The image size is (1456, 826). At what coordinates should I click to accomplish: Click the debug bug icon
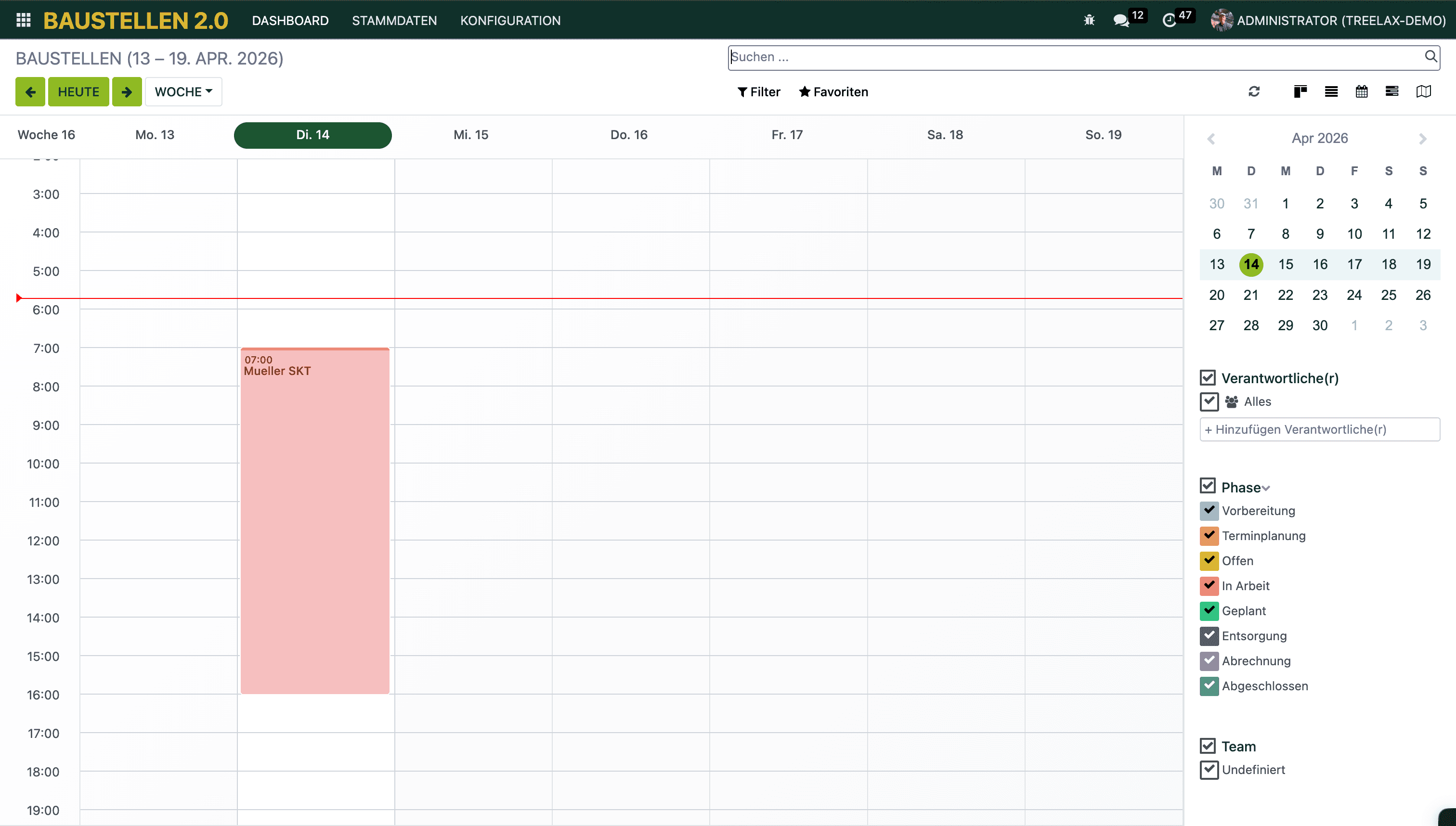[x=1089, y=20]
